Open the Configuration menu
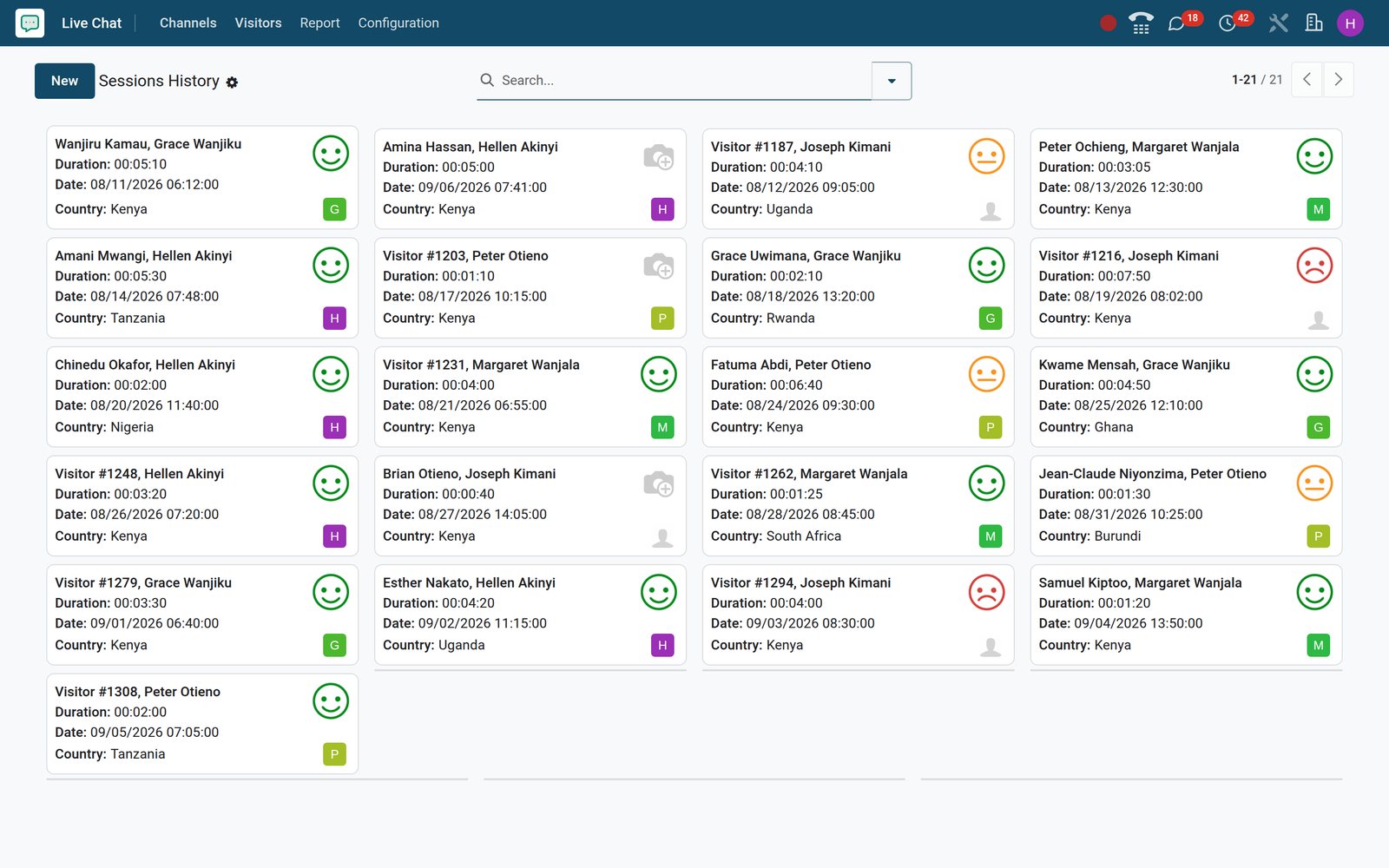 (398, 23)
